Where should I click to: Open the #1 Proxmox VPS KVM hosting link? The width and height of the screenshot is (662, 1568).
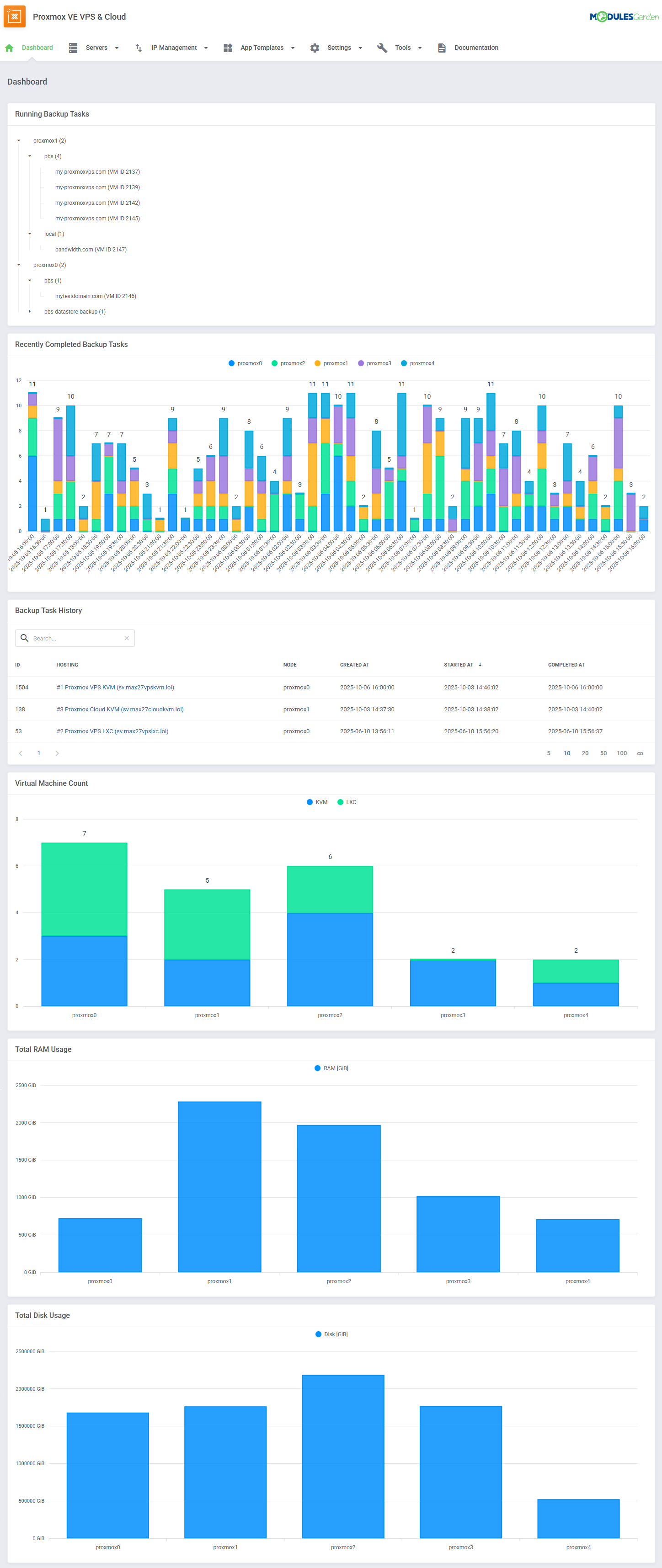[x=115, y=687]
